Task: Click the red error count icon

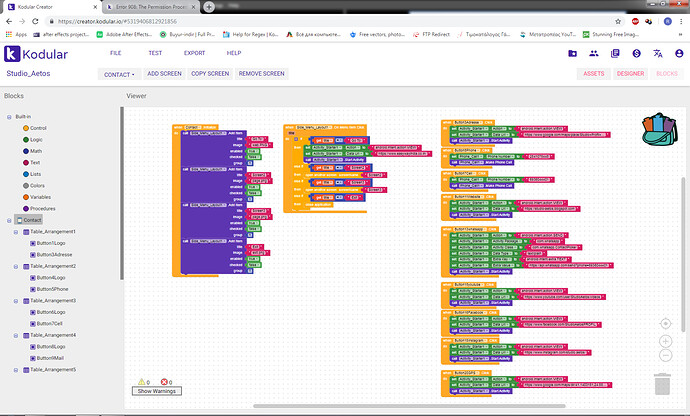Action: 164,382
